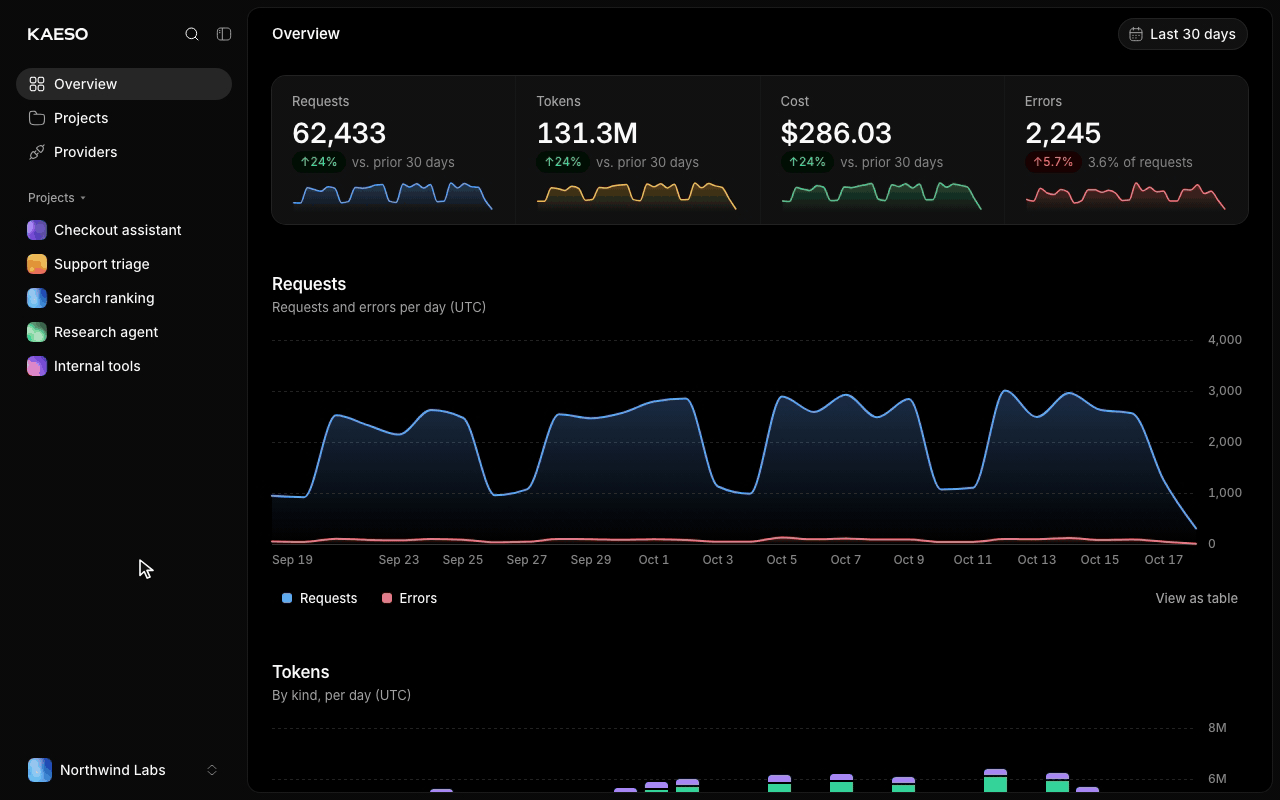Open search with the magnifier icon

[x=192, y=34]
